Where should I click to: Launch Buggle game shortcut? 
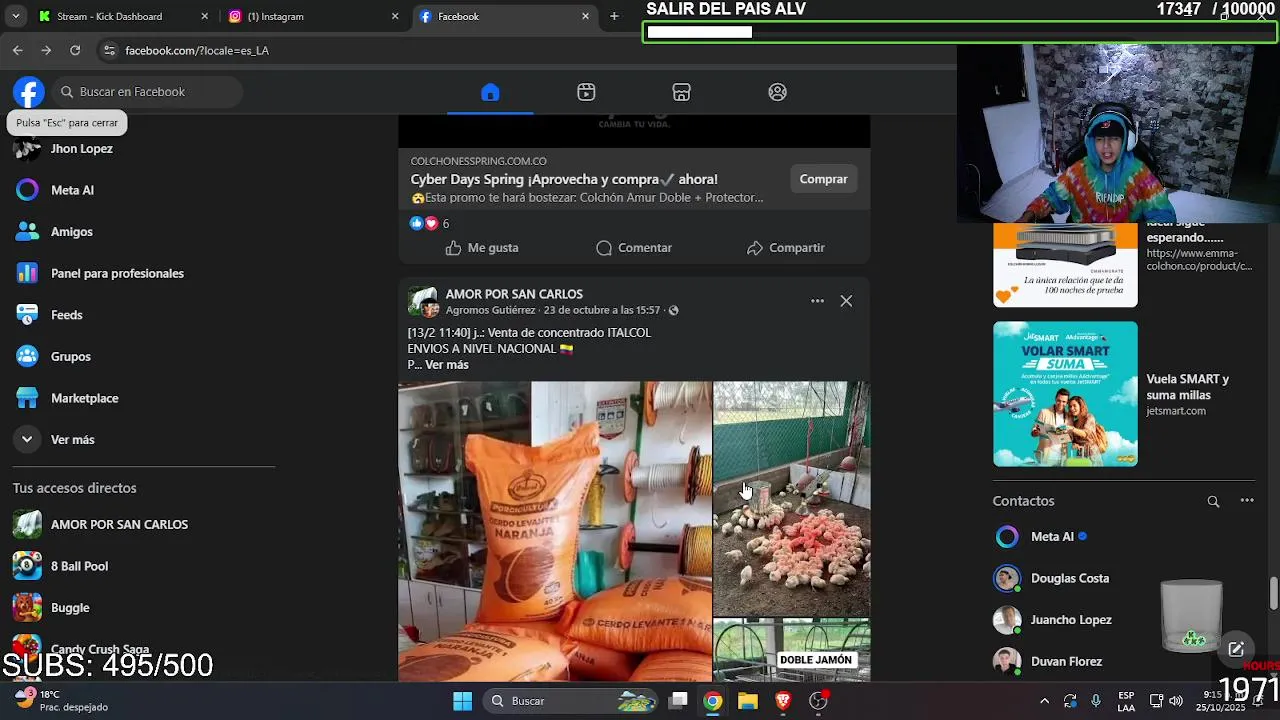70,608
